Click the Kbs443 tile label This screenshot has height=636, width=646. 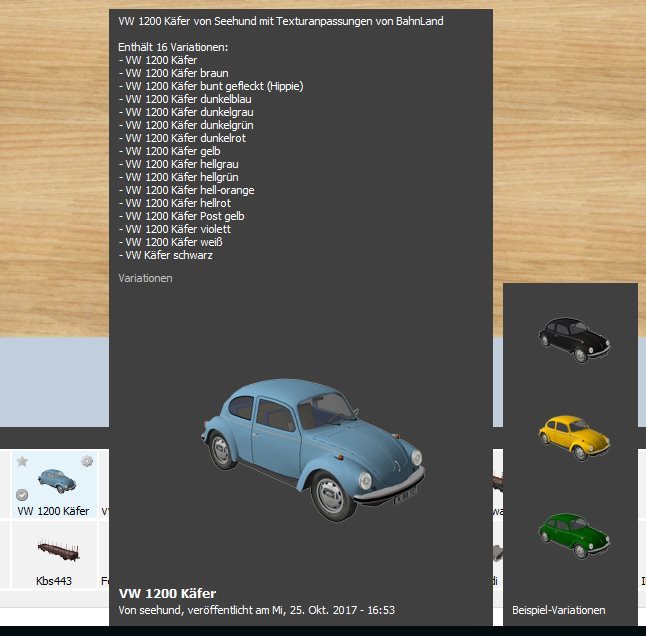[54, 581]
